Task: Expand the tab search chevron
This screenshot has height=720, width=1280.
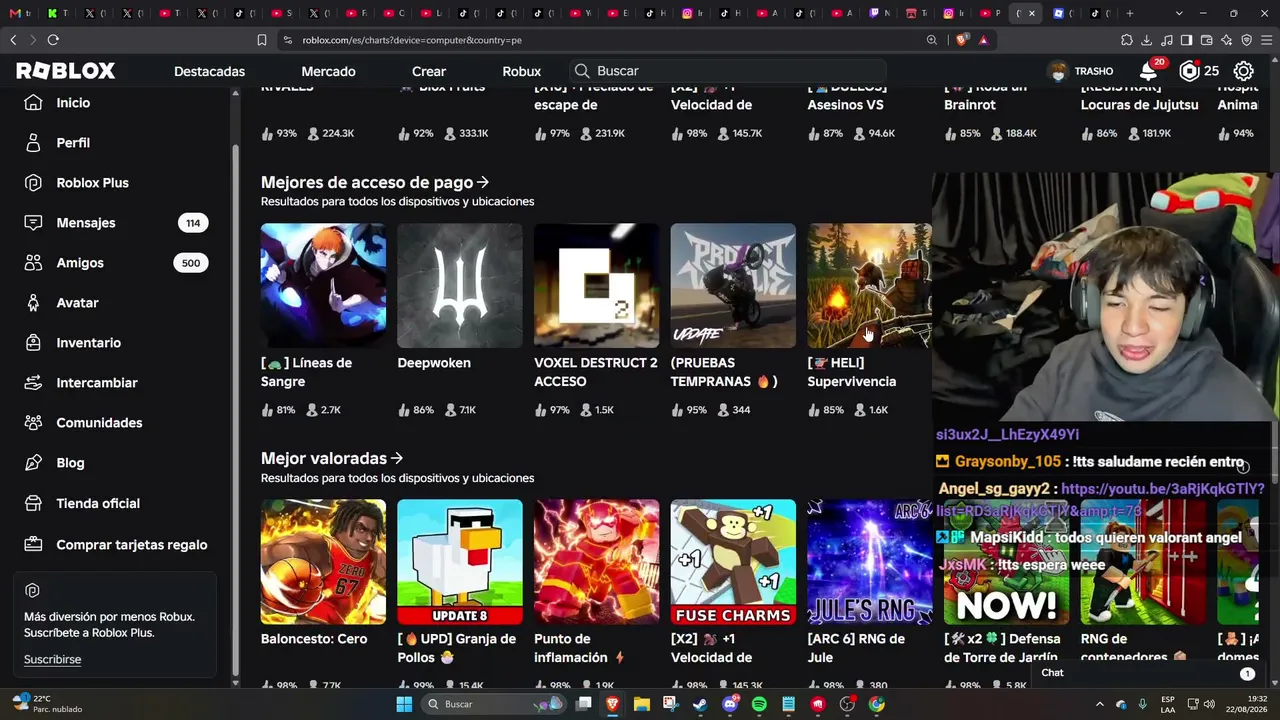Action: pyautogui.click(x=1180, y=13)
